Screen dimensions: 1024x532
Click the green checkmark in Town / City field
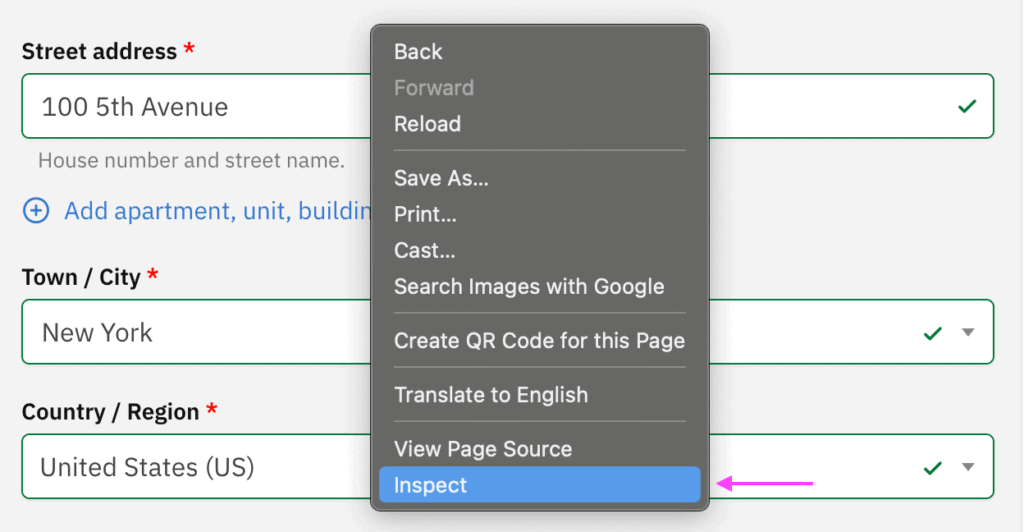933,333
